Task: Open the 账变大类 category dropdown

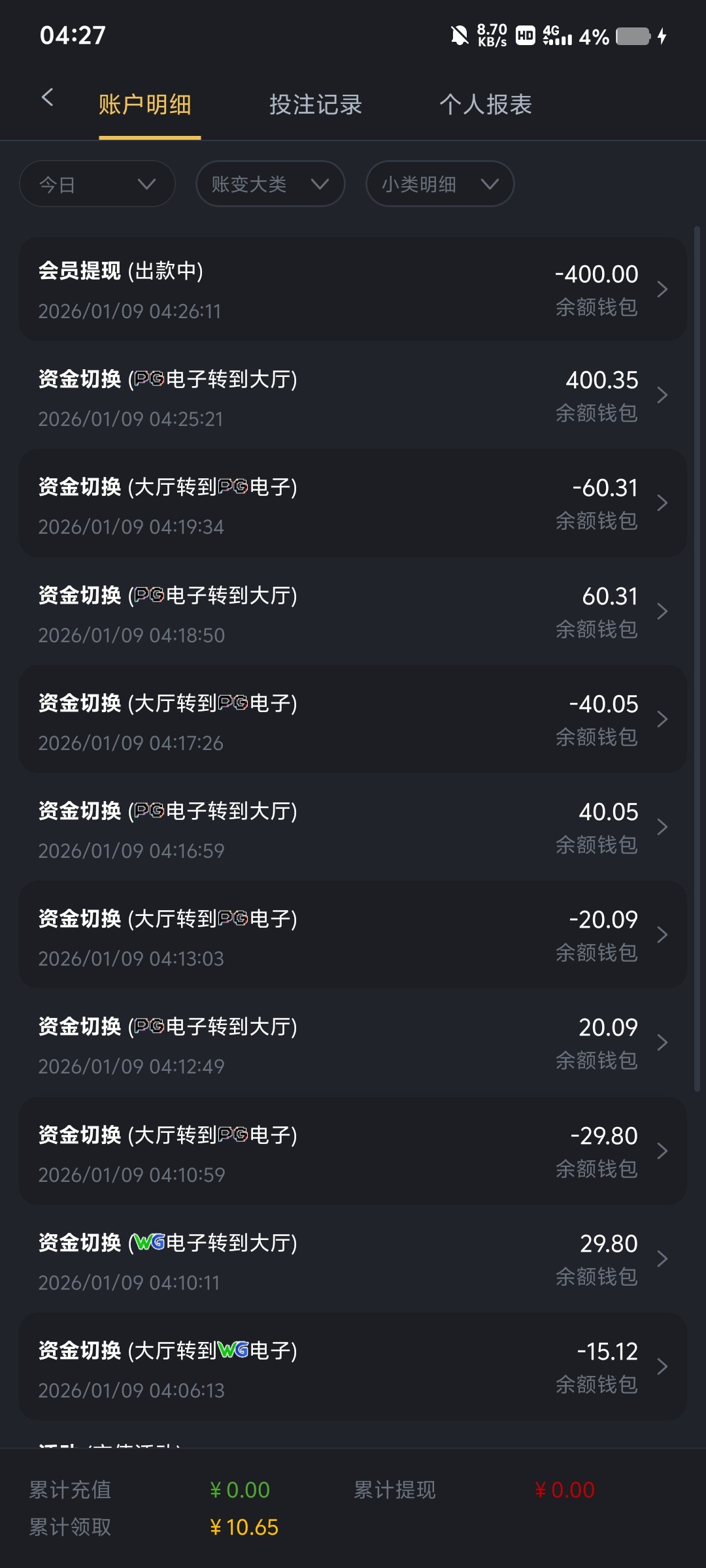Action: [270, 184]
